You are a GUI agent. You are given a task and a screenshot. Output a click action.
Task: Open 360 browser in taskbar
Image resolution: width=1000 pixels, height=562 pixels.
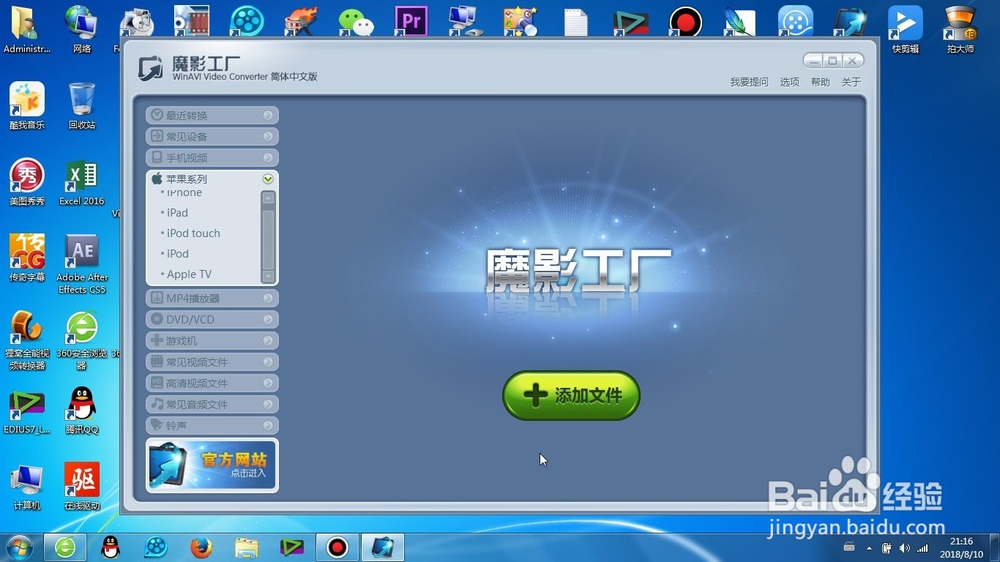click(x=65, y=547)
